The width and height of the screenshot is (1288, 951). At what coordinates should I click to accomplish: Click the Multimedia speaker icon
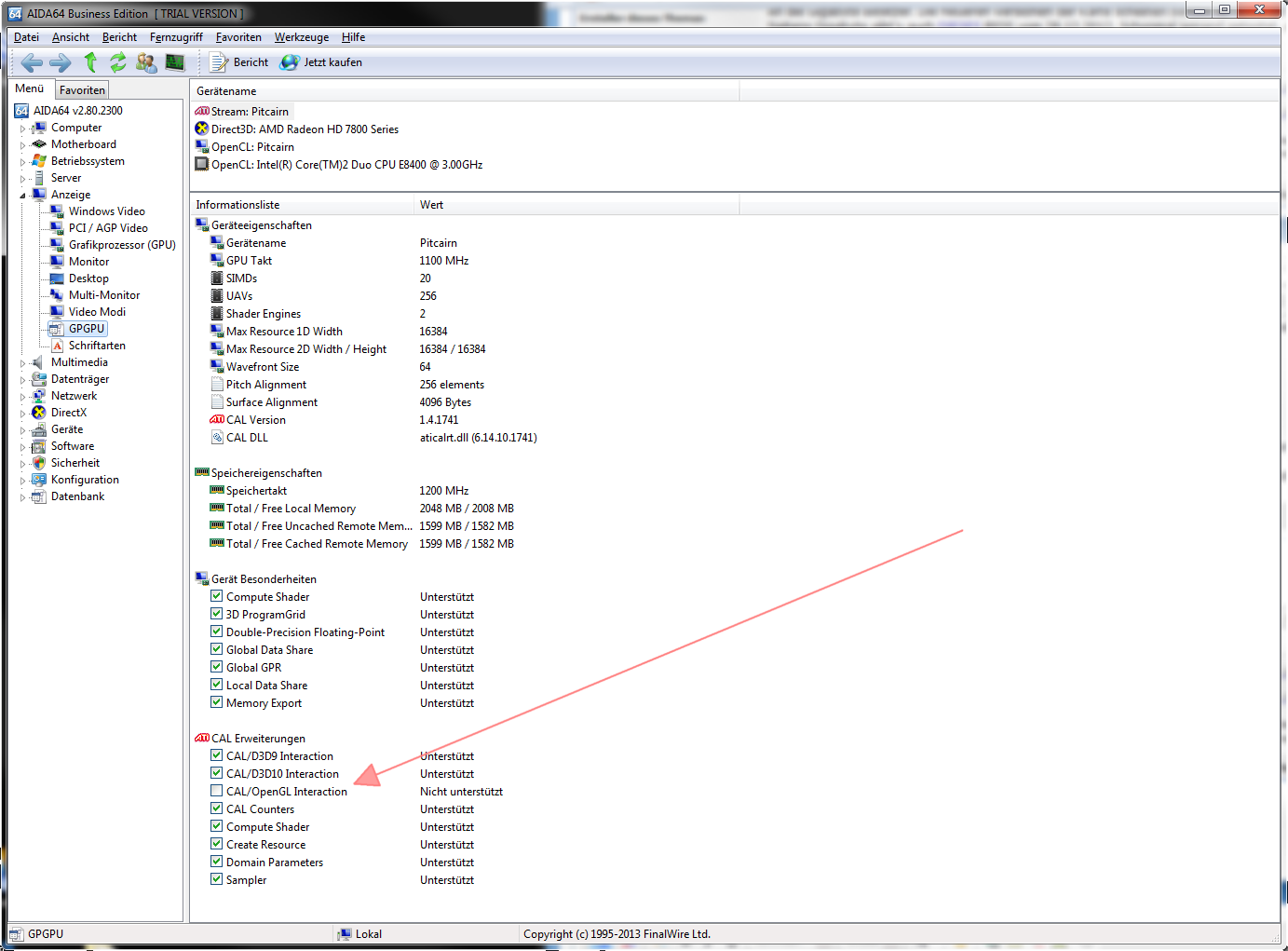[39, 362]
